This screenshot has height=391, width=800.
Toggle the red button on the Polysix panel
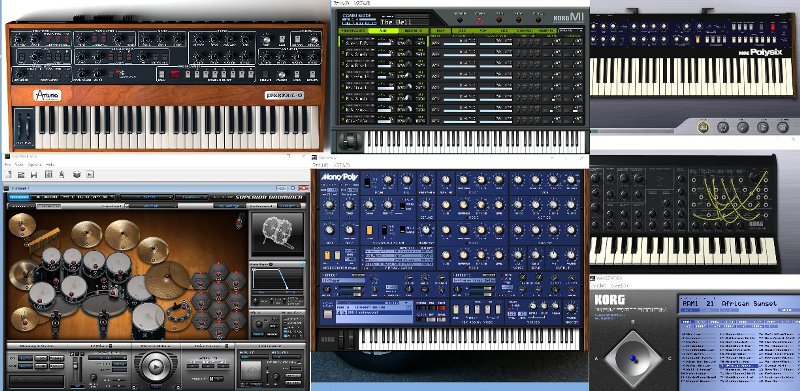pyautogui.click(x=772, y=26)
